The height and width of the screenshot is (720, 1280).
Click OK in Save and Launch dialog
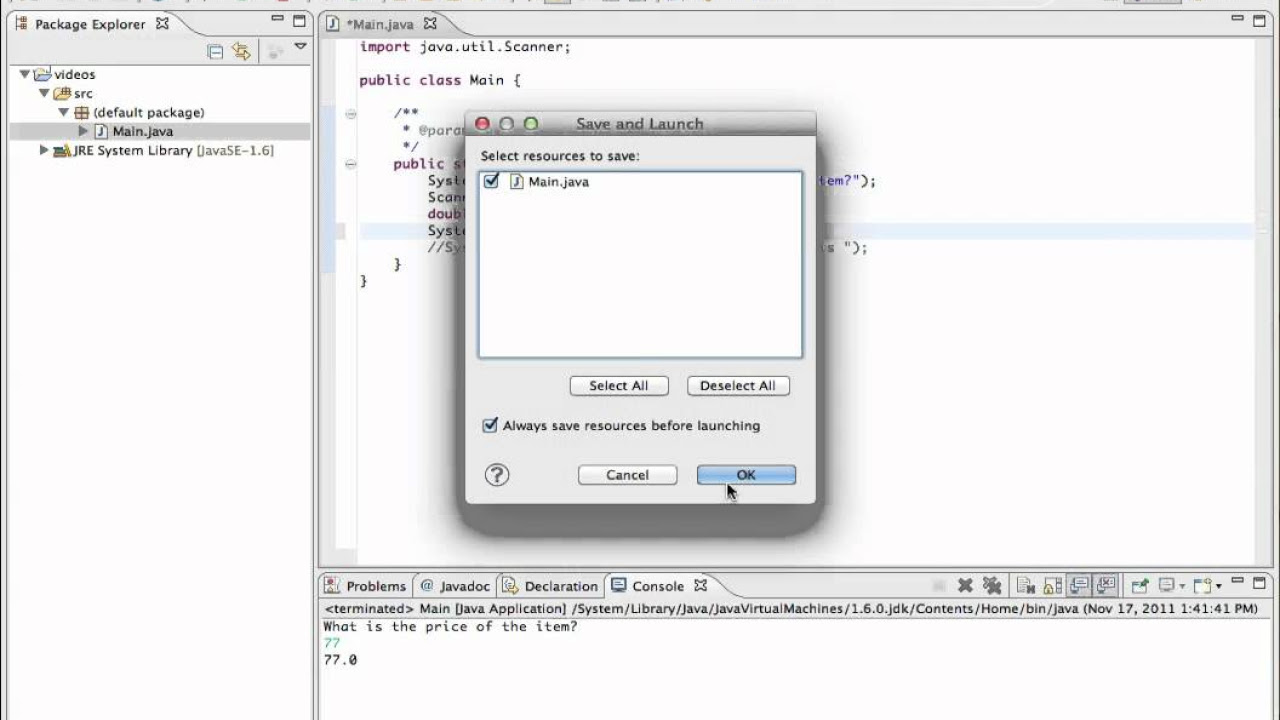point(746,475)
